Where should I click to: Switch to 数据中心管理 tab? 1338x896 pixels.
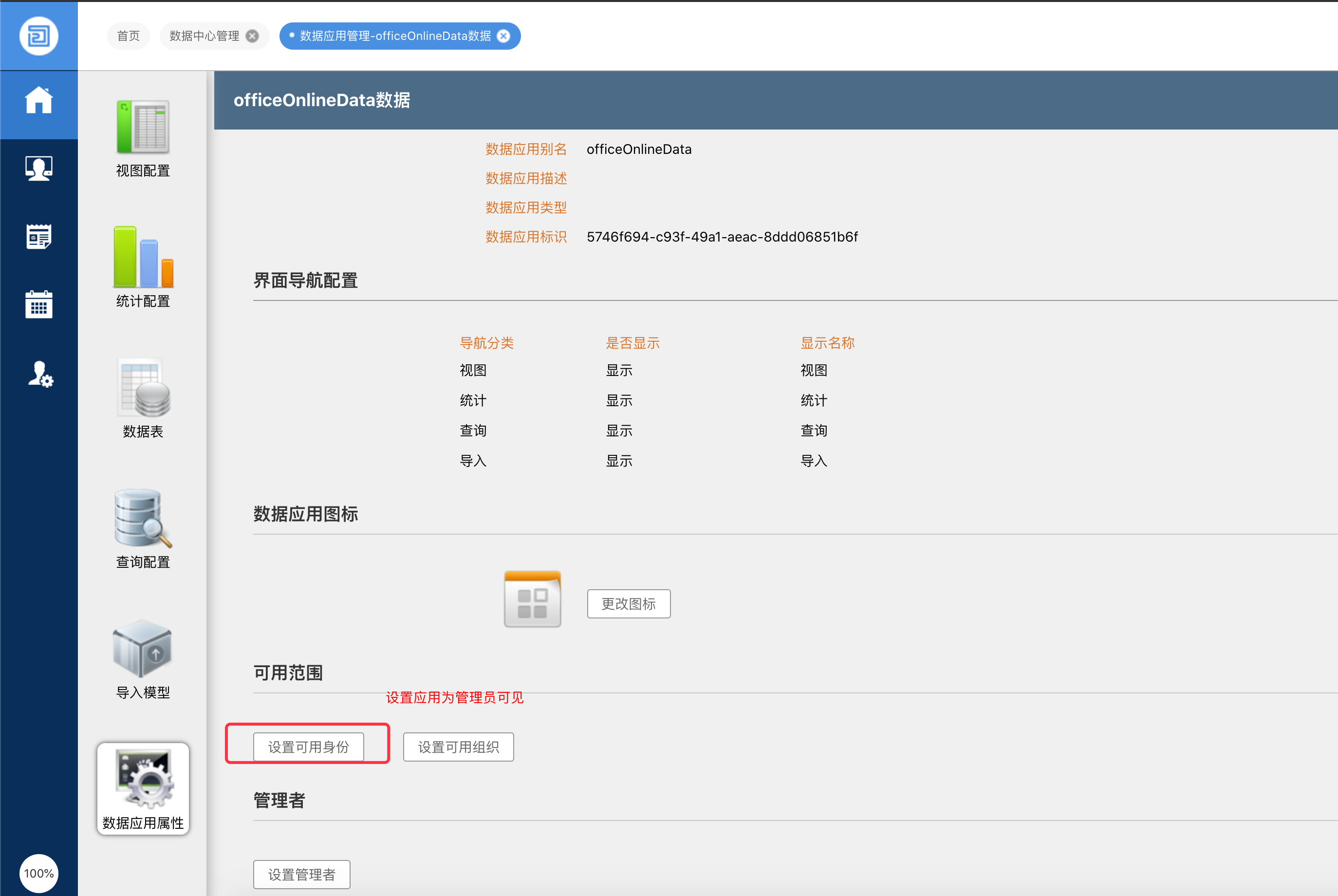[204, 36]
